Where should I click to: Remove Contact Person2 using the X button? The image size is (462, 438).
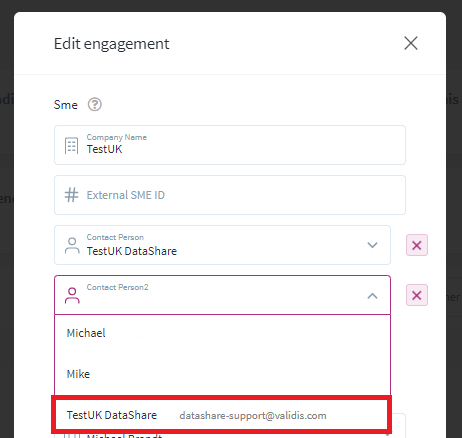(417, 295)
